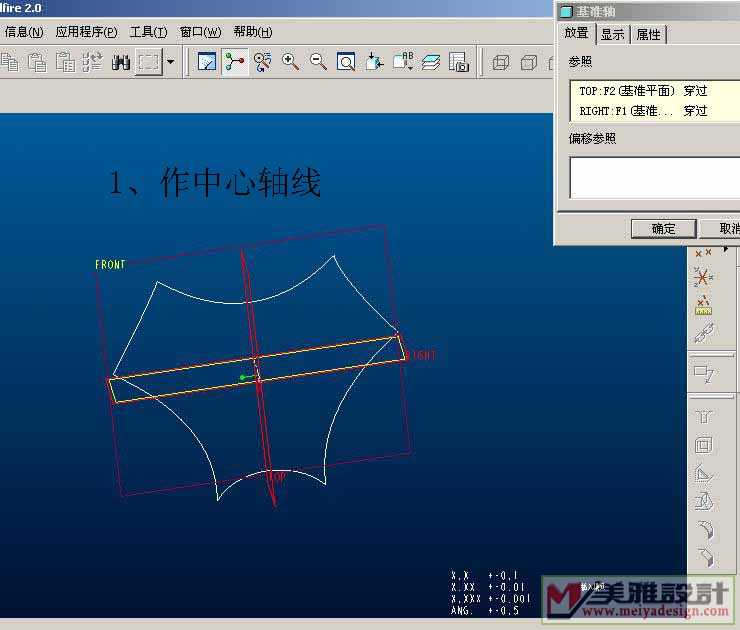Click the Zoom Out magnifier
This screenshot has width=740, height=630.
[x=319, y=62]
